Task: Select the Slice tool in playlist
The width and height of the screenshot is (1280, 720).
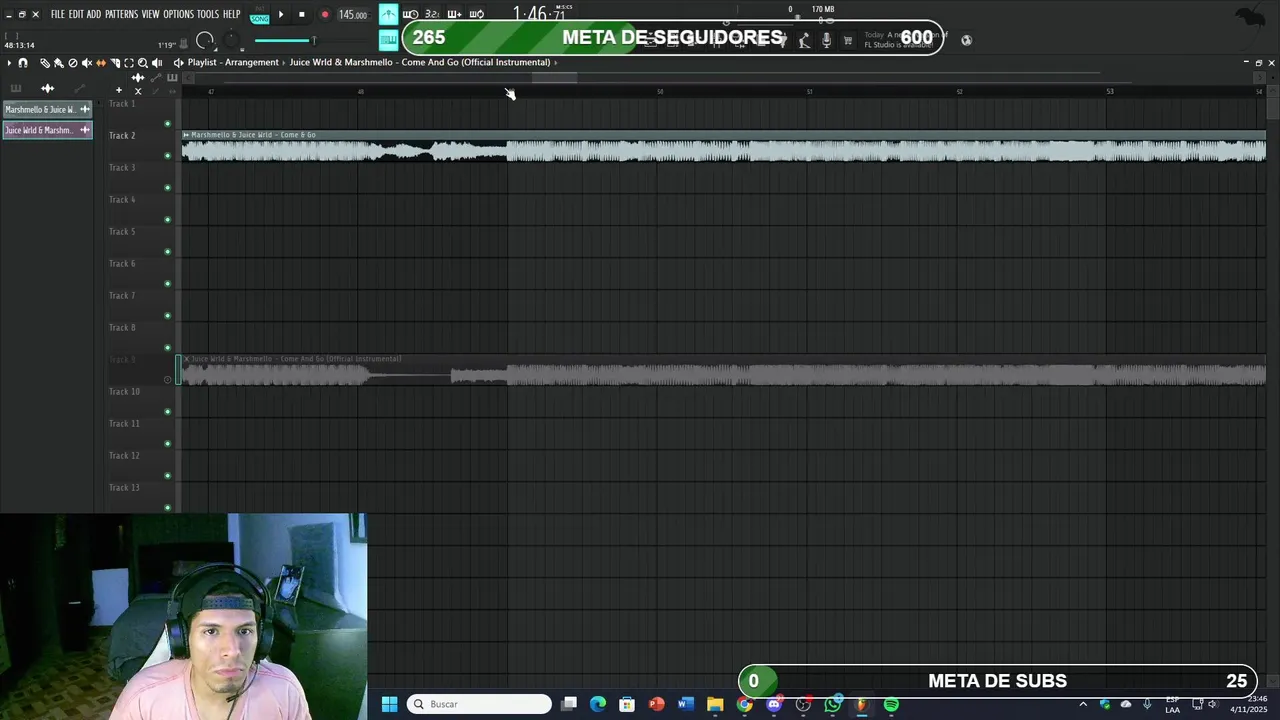Action: click(115, 63)
